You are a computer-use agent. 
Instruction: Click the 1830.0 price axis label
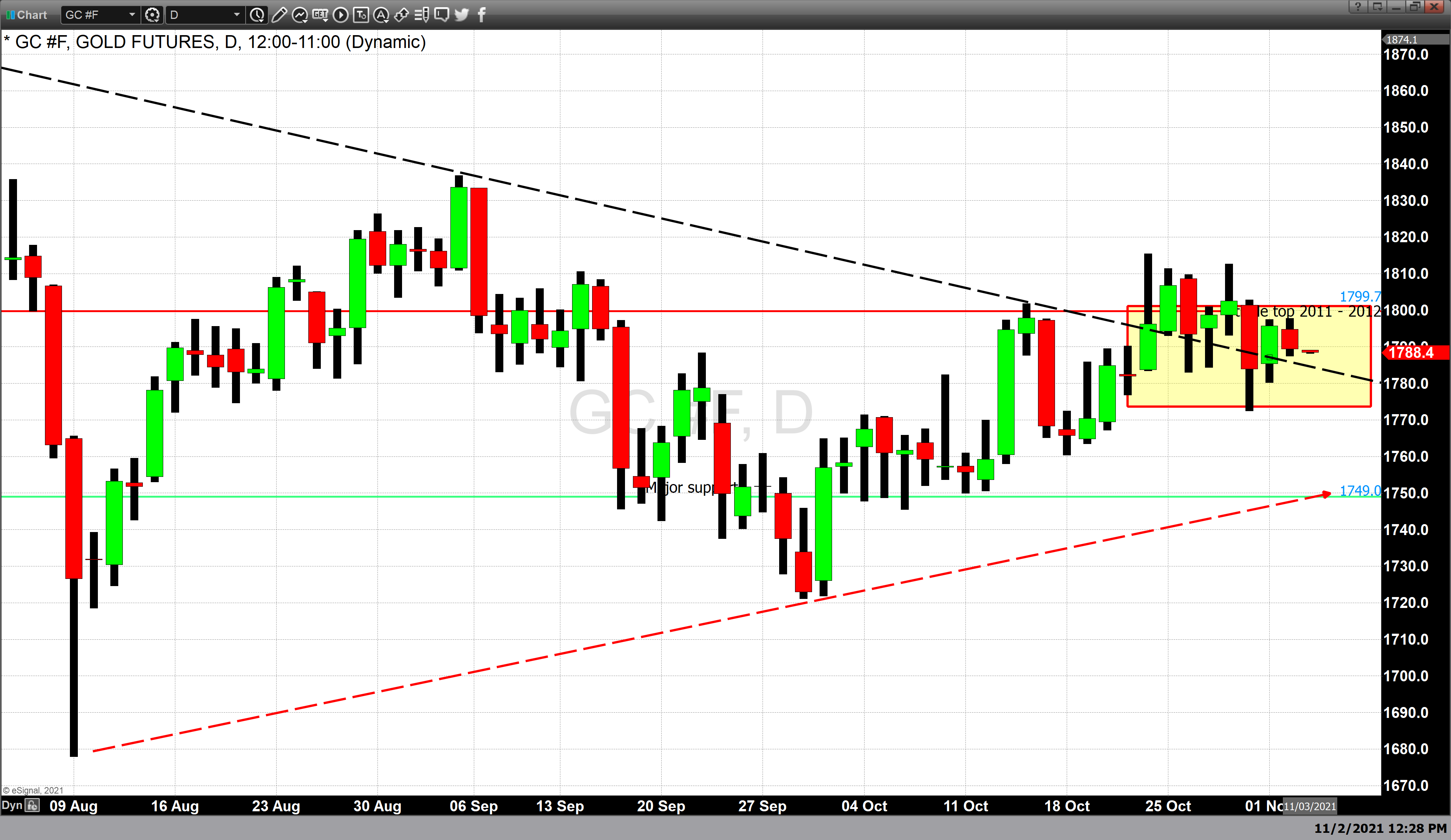point(1406,200)
